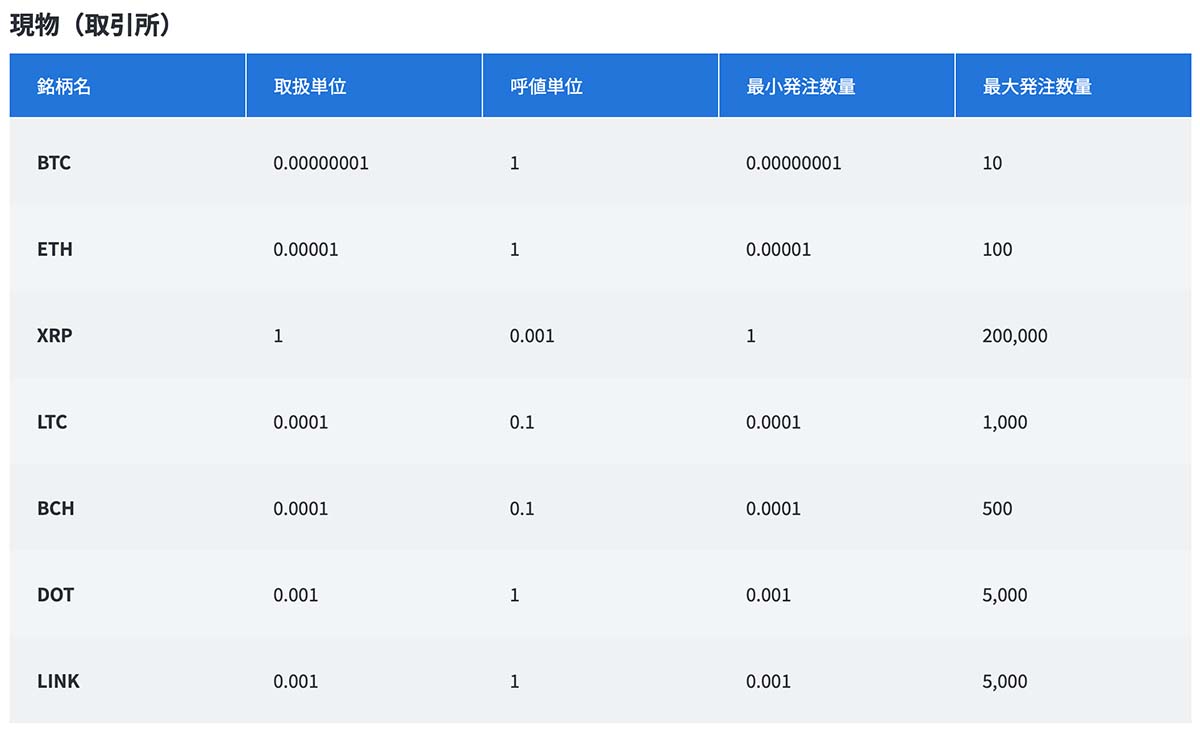
Task: Click LTC's 最小発注数量 value 0.0001
Action: click(x=774, y=422)
